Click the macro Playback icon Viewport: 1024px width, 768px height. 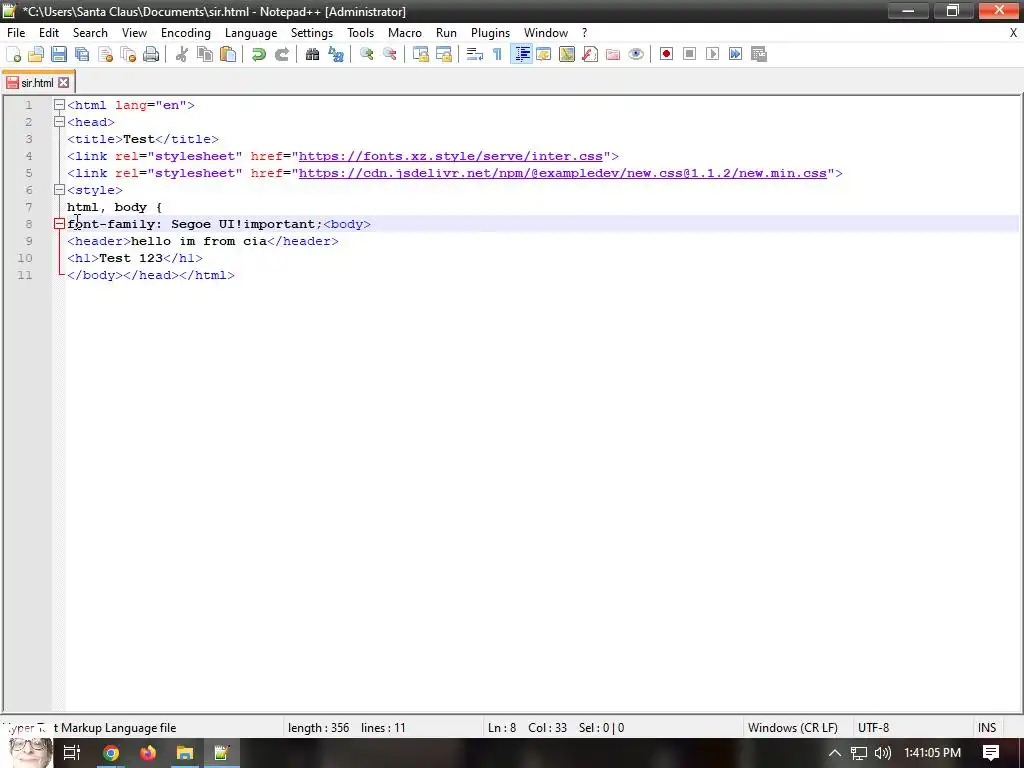[712, 54]
